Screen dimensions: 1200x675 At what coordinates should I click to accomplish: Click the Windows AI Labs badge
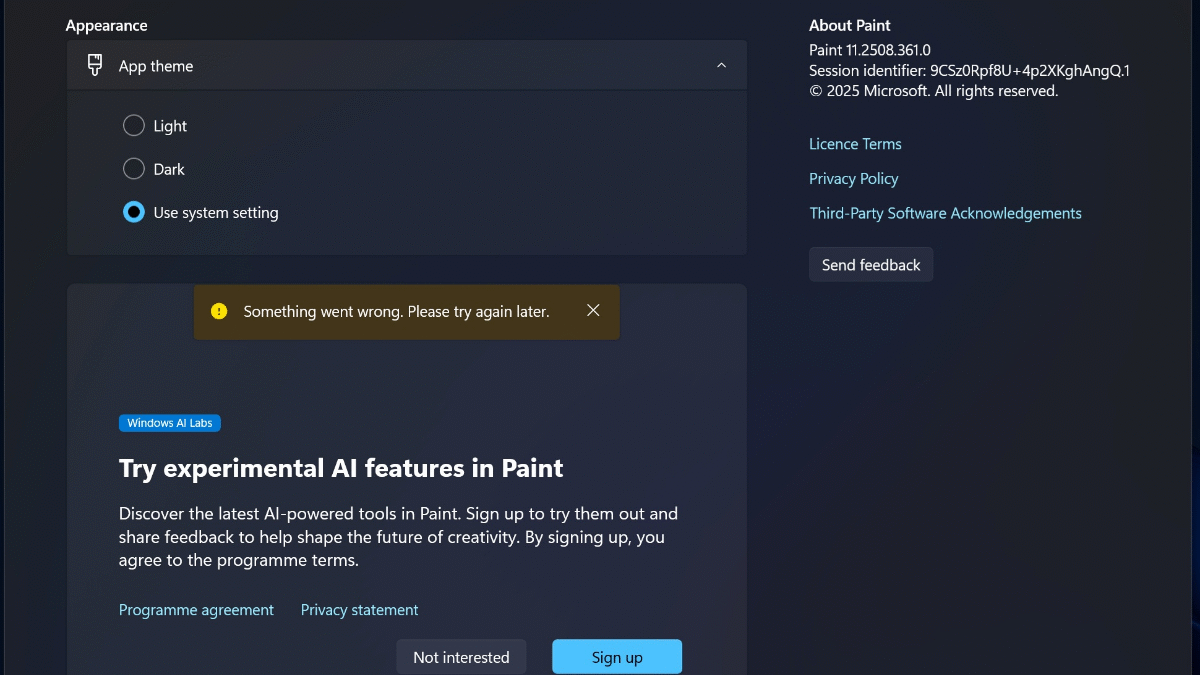click(x=170, y=423)
